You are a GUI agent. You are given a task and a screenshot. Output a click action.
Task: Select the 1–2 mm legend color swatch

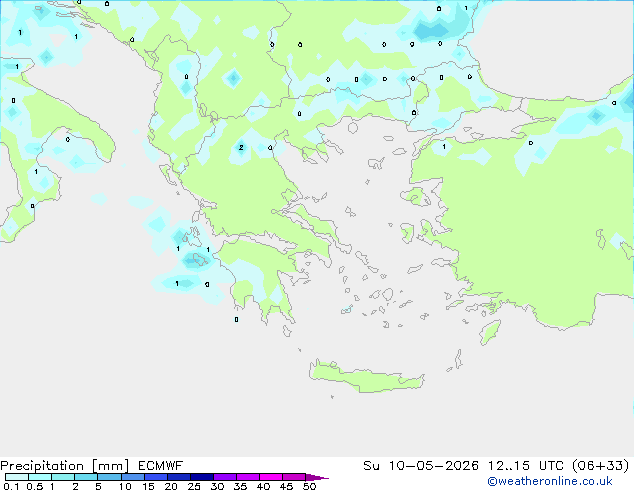pyautogui.click(x=63, y=477)
